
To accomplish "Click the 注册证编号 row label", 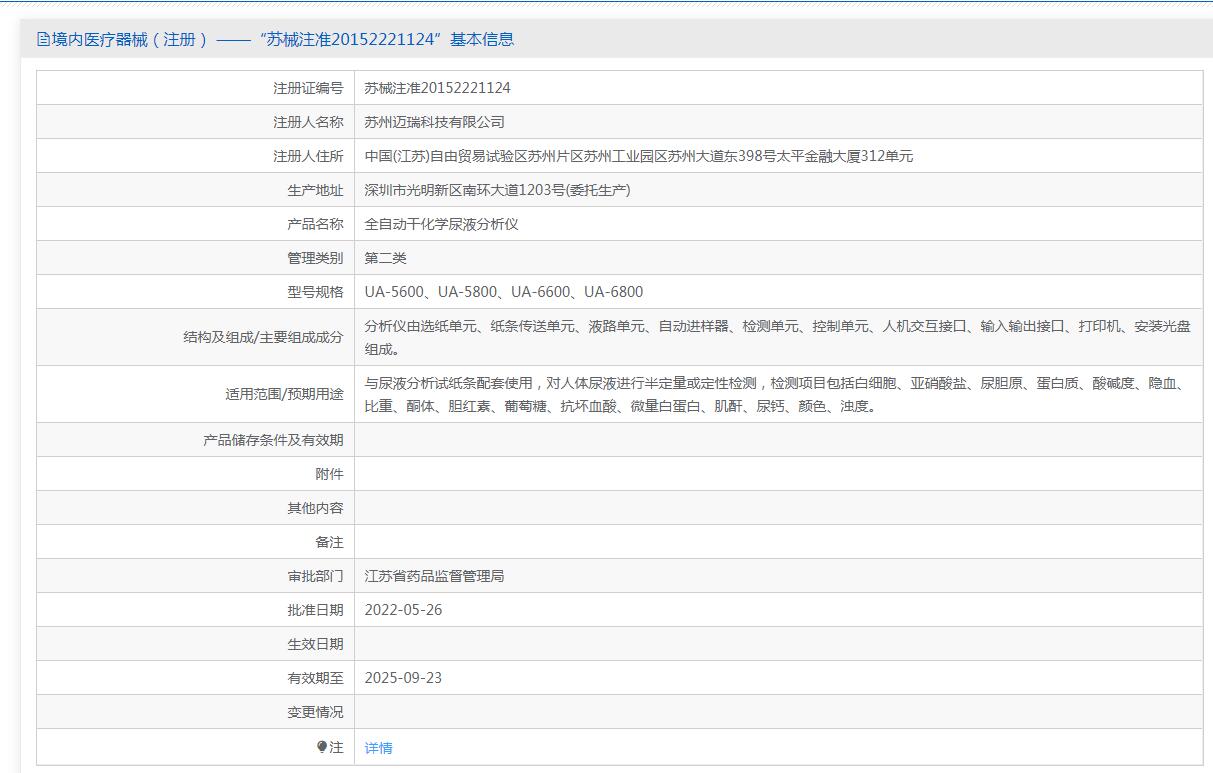I will (308, 88).
